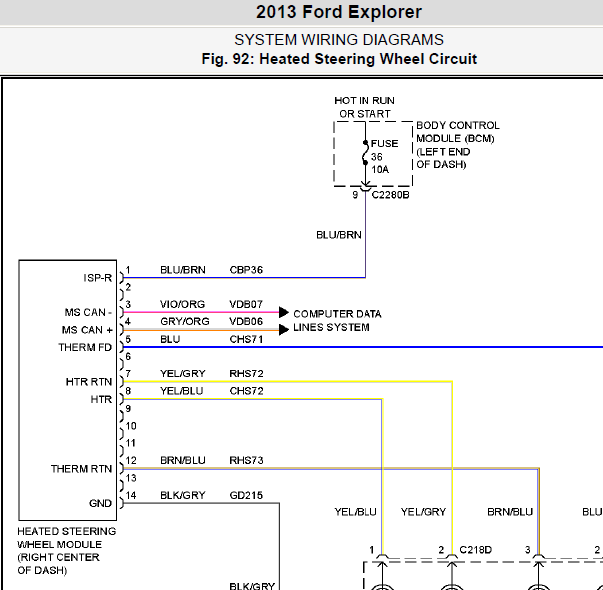
Task: Click the "Fig. 92: Heated Steering Wheel Circuit" caption
Action: tap(339, 59)
